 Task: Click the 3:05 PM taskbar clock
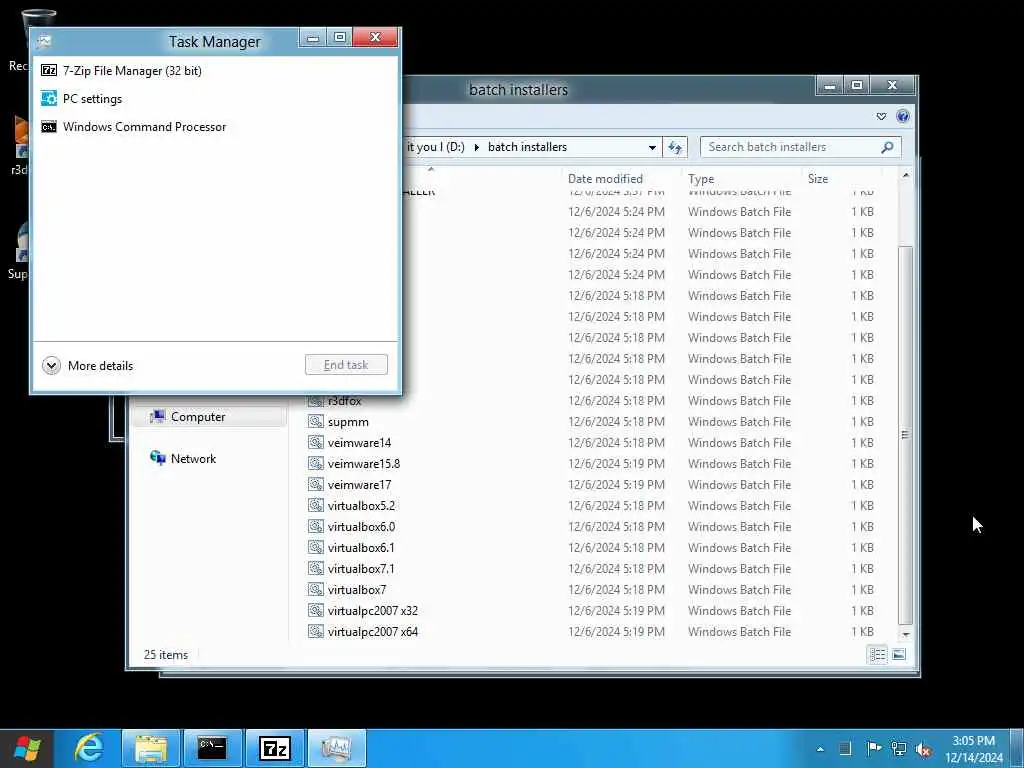pyautogui.click(x=973, y=749)
